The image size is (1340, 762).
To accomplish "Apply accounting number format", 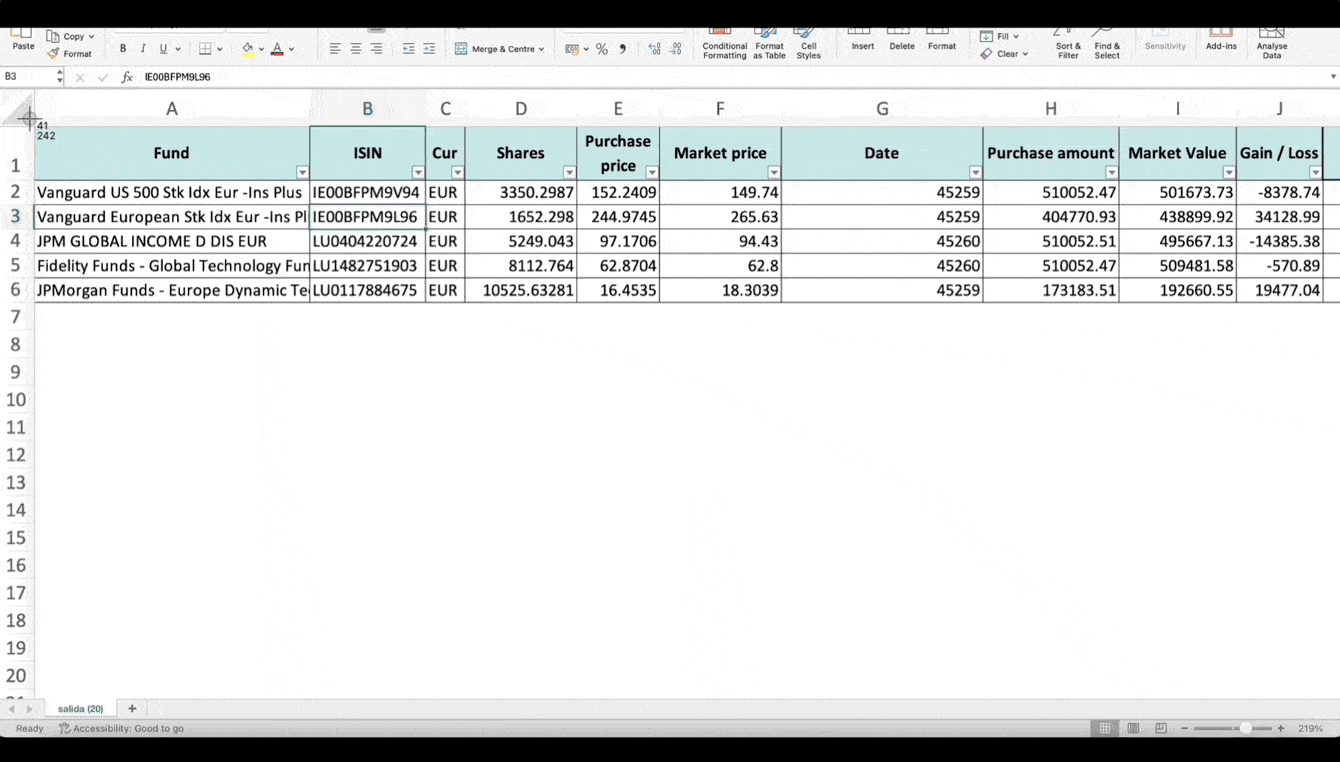I will [571, 48].
